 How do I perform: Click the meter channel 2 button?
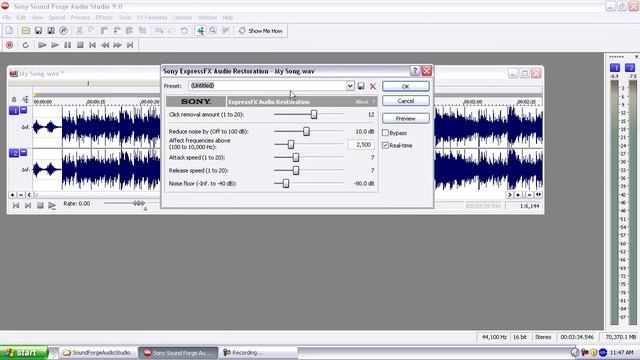coord(630,68)
